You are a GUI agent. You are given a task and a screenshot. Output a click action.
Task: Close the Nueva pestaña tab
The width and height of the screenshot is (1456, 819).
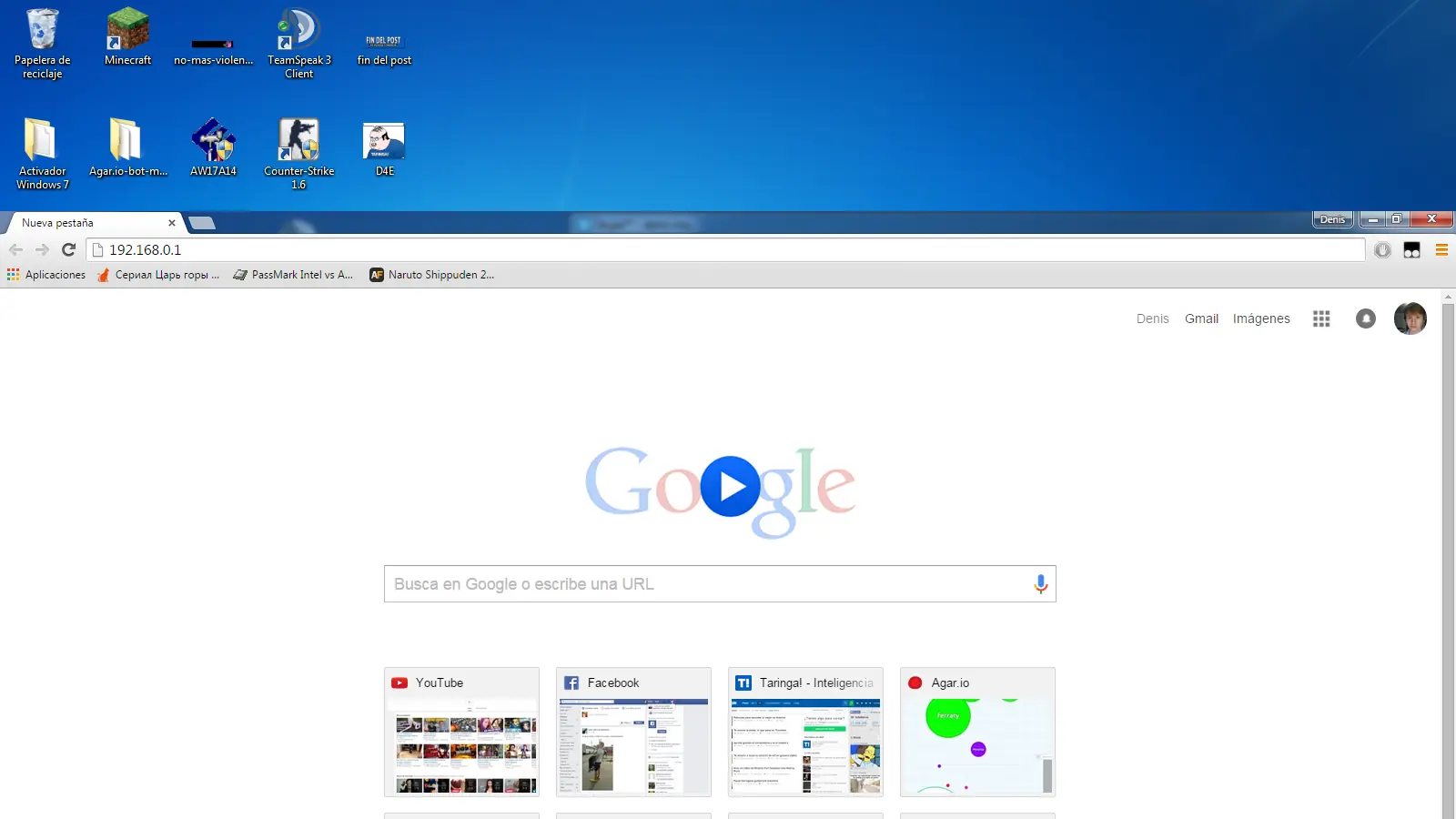coord(171,223)
